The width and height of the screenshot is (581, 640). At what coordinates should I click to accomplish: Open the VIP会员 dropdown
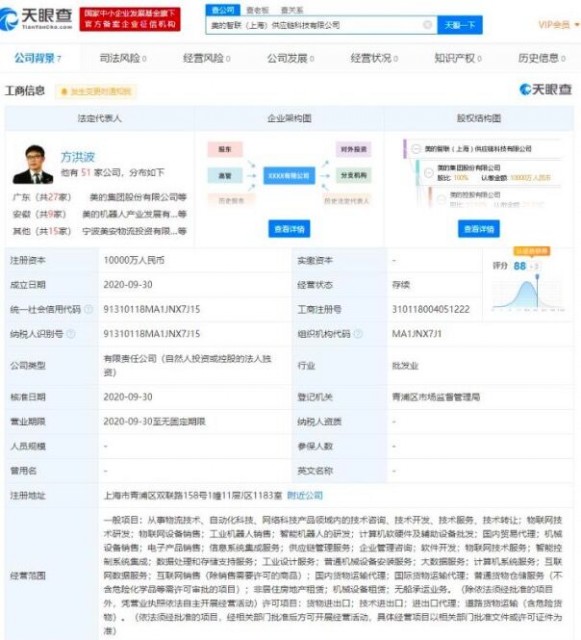558,25
